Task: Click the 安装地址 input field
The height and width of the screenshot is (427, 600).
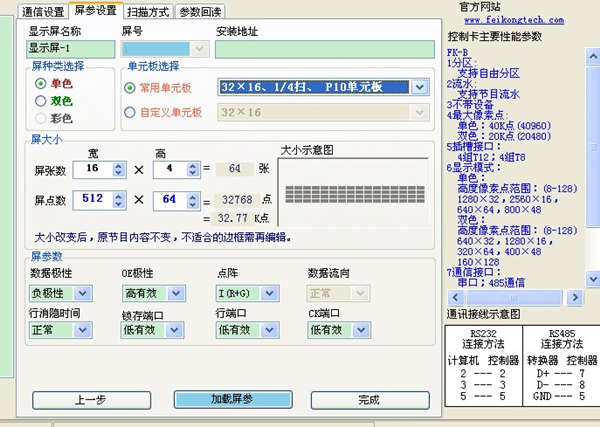Action: point(325,49)
